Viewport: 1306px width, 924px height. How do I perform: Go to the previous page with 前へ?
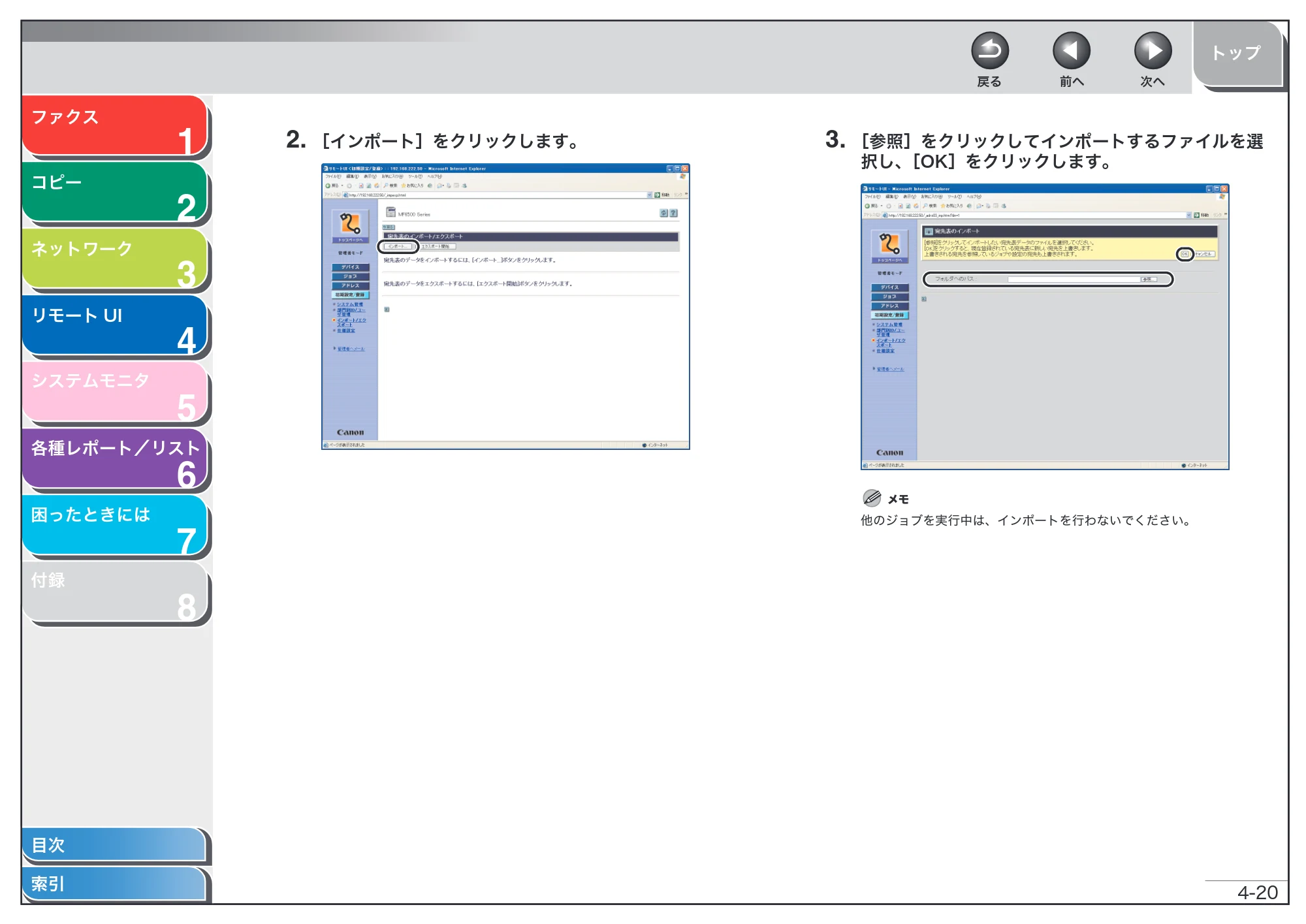pos(1071,50)
